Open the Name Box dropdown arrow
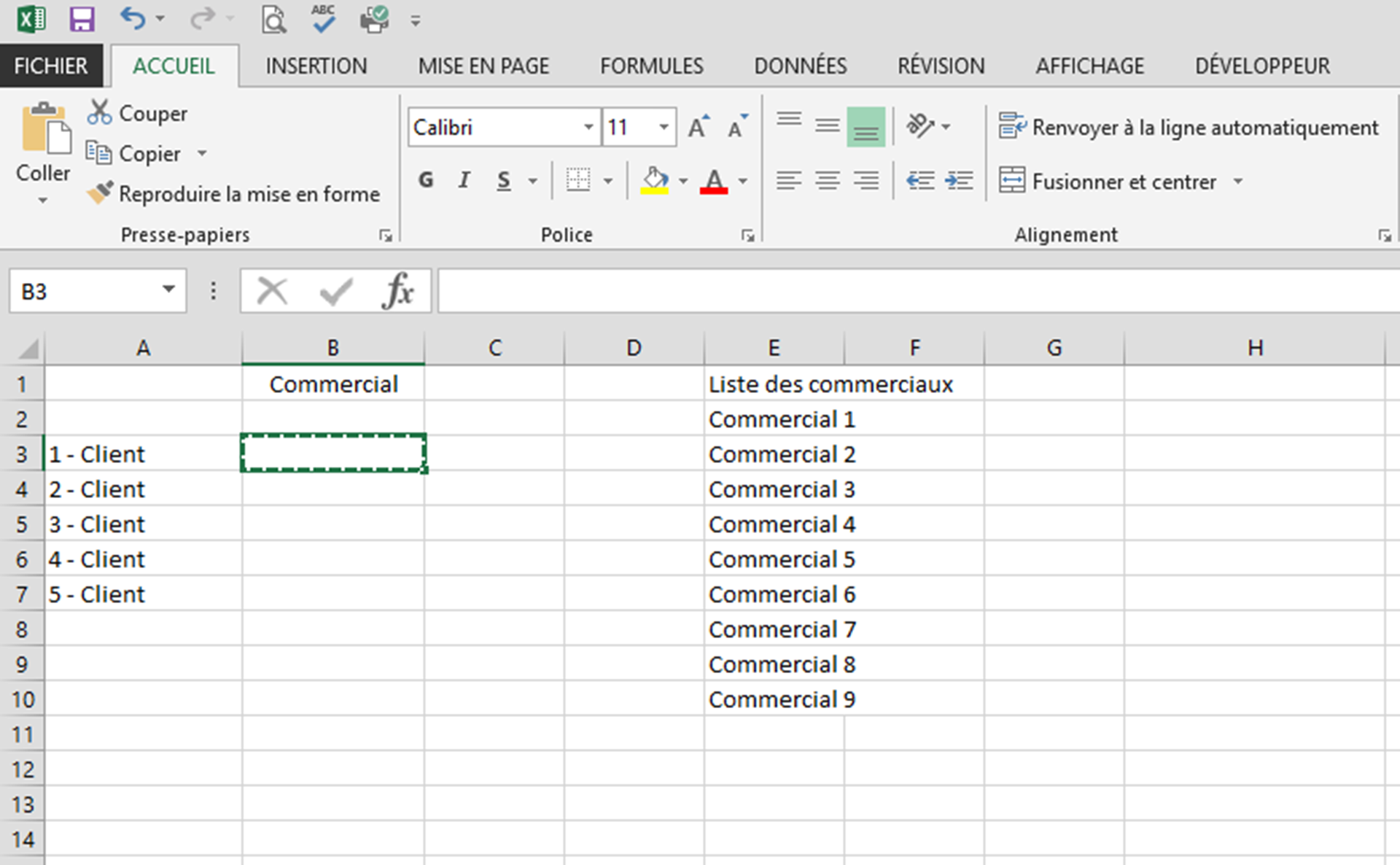 (168, 290)
